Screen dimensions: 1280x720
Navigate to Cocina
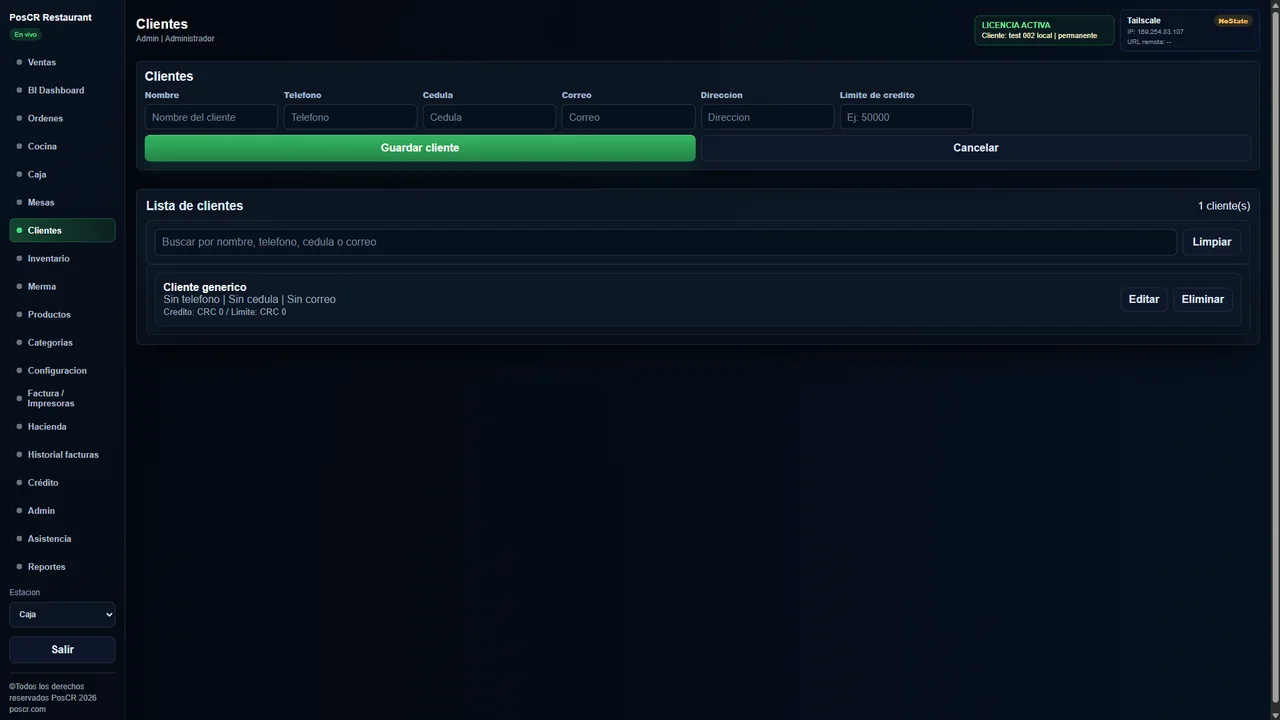pos(62,146)
